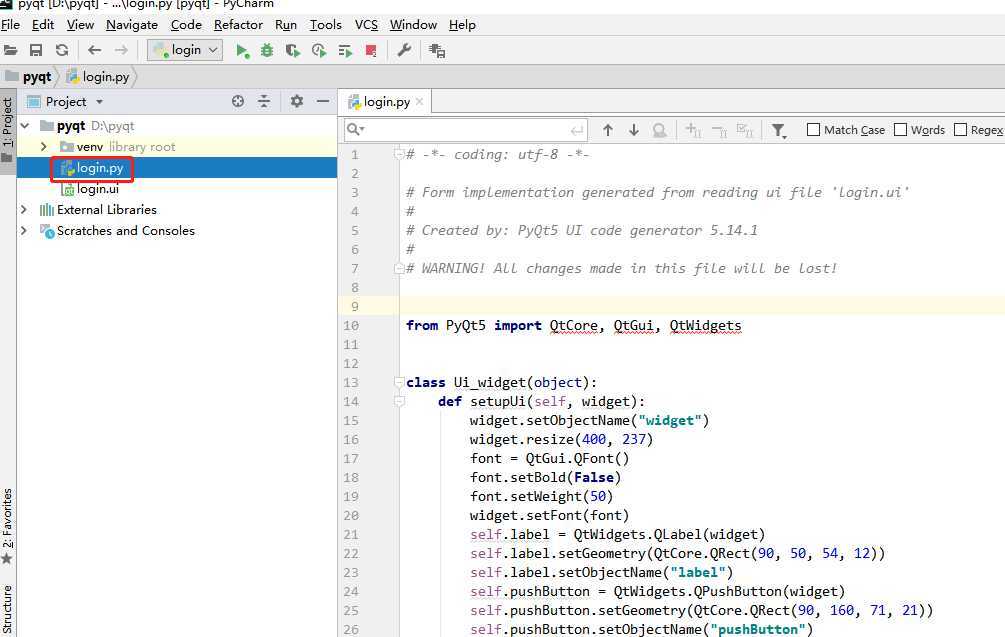Open the Help menu

click(x=462, y=24)
